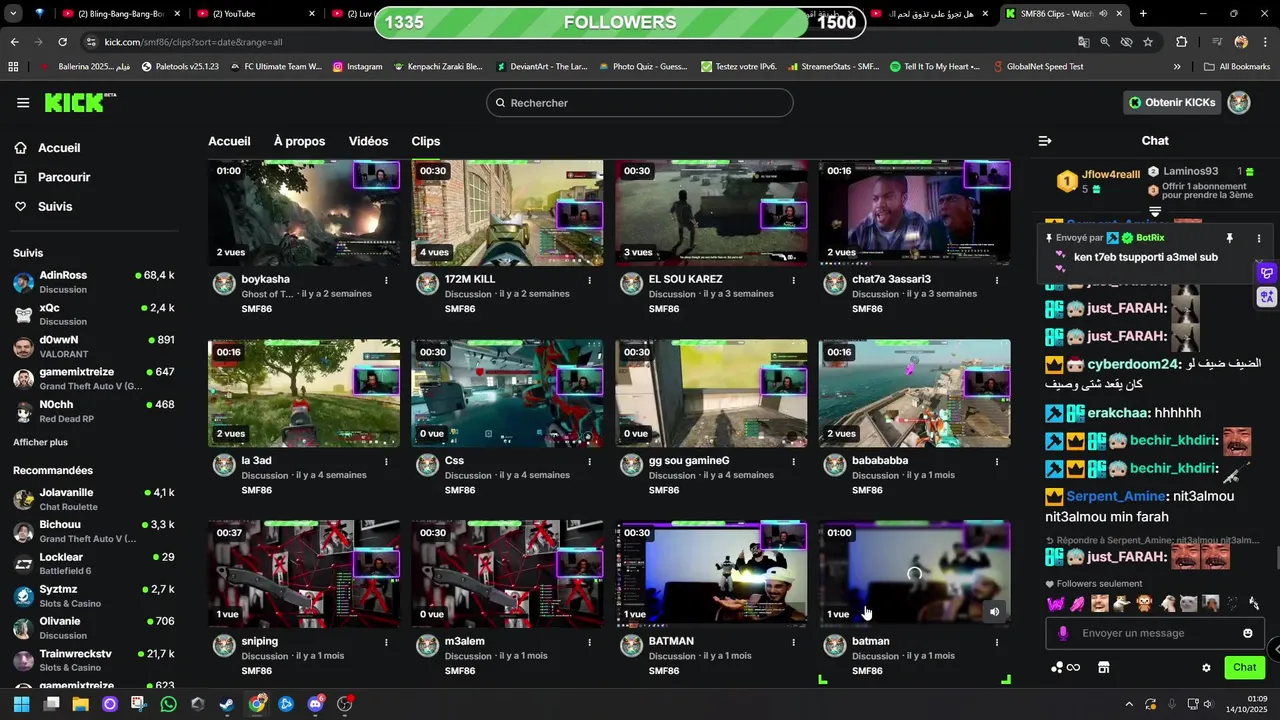Collapse the chat panel with arrow icon
Viewport: 1280px width, 720px height.
[x=1045, y=141]
